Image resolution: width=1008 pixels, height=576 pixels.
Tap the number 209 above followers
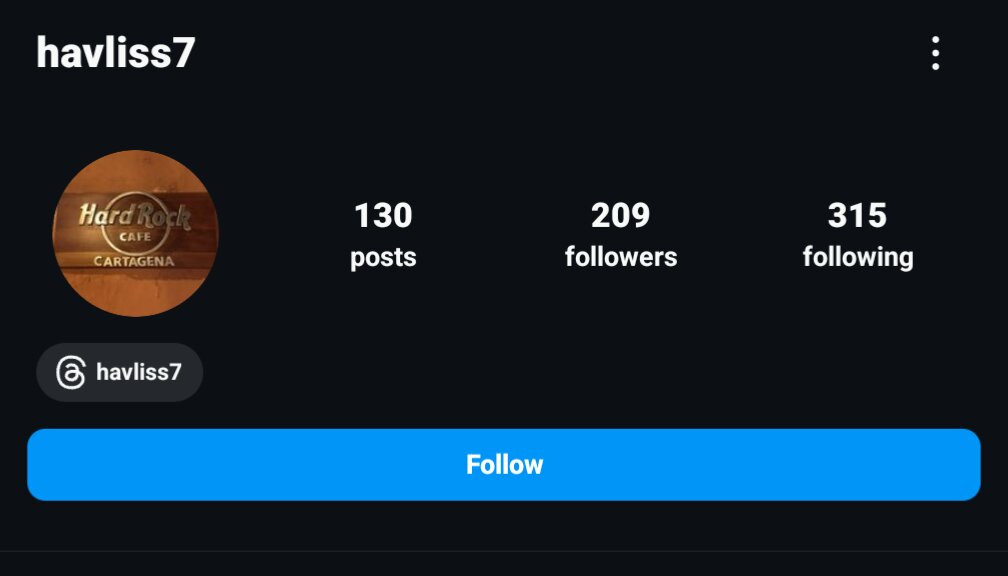(620, 215)
